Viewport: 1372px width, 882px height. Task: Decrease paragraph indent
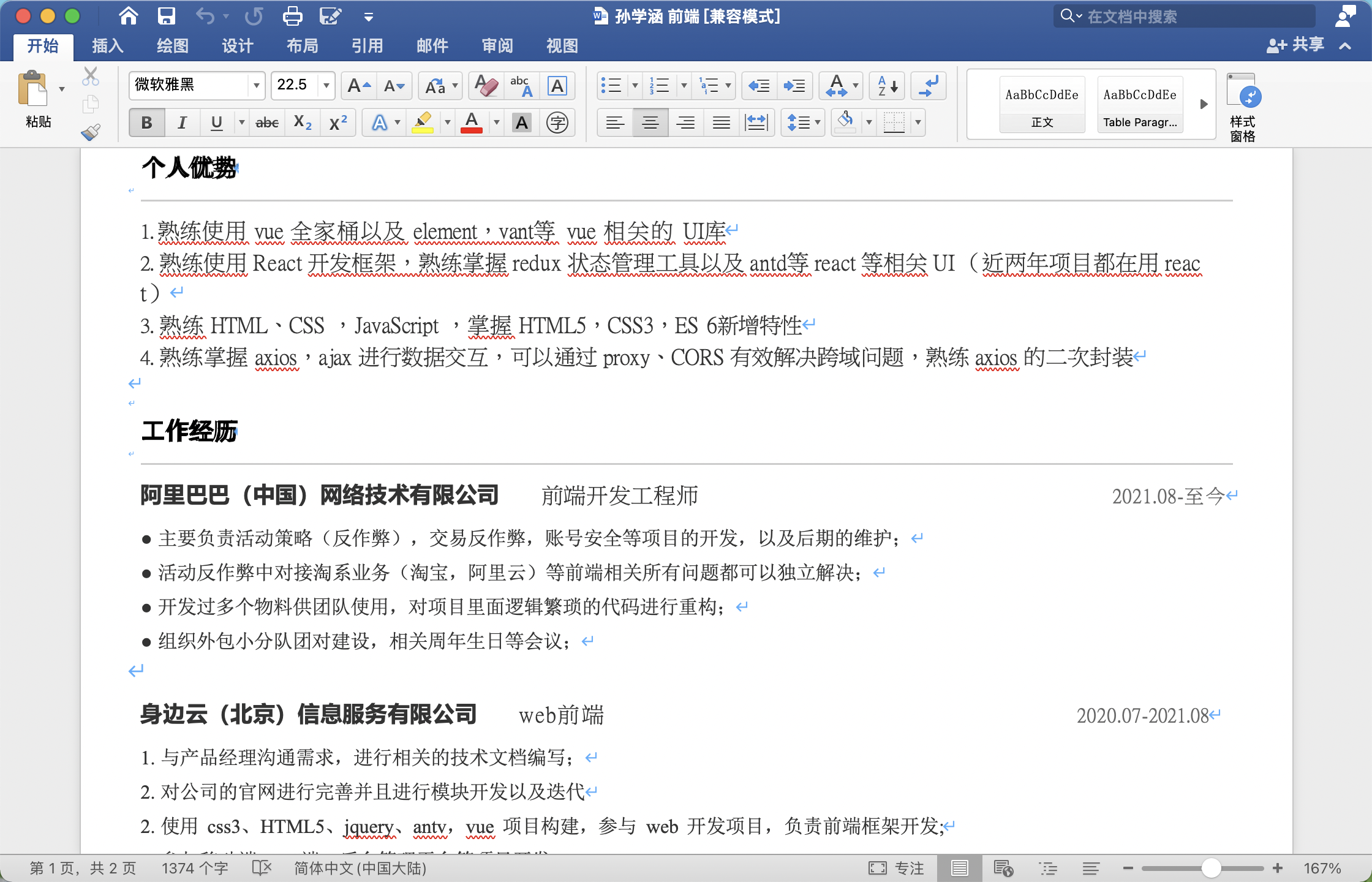[x=759, y=86]
